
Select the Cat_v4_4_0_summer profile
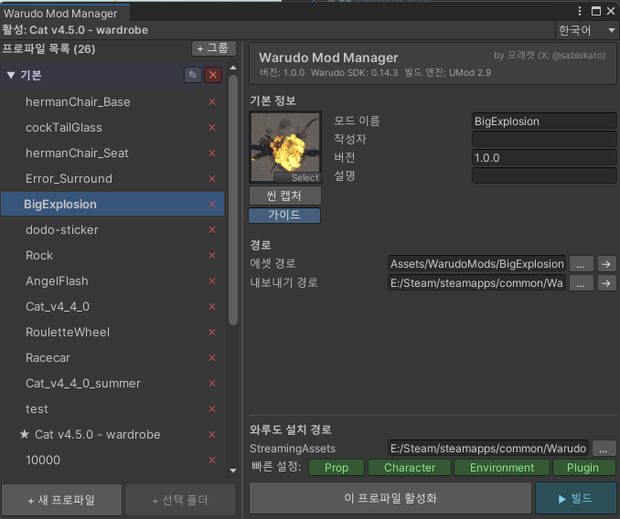113,383
